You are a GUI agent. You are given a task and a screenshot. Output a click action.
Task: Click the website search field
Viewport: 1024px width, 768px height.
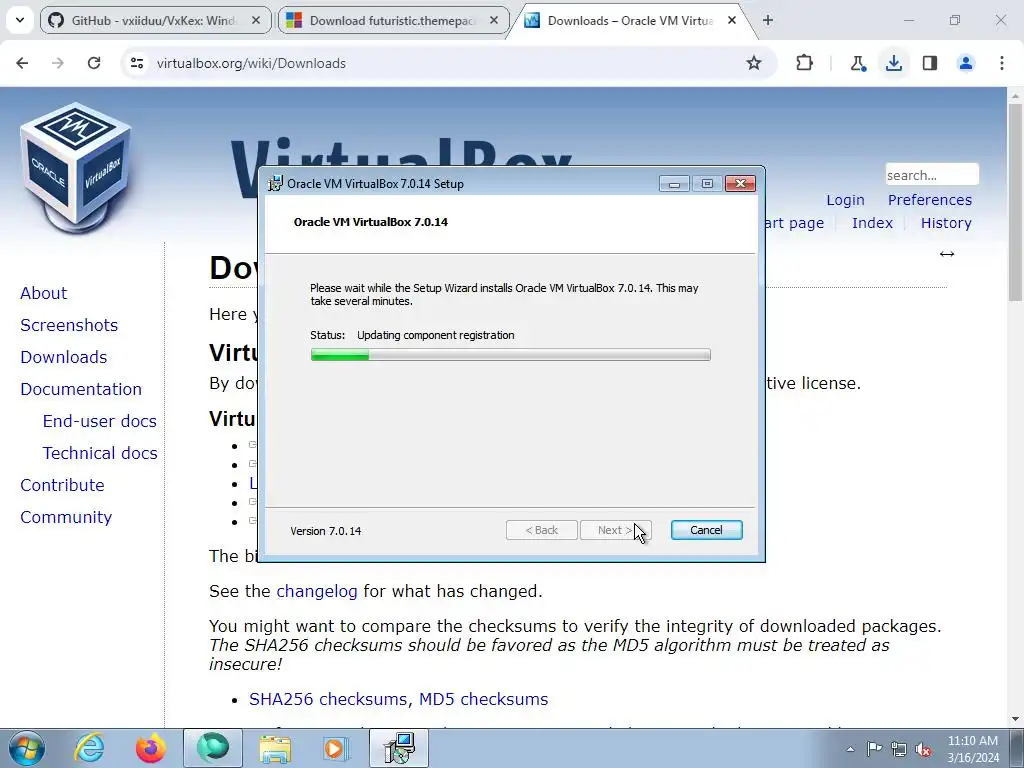click(x=932, y=175)
